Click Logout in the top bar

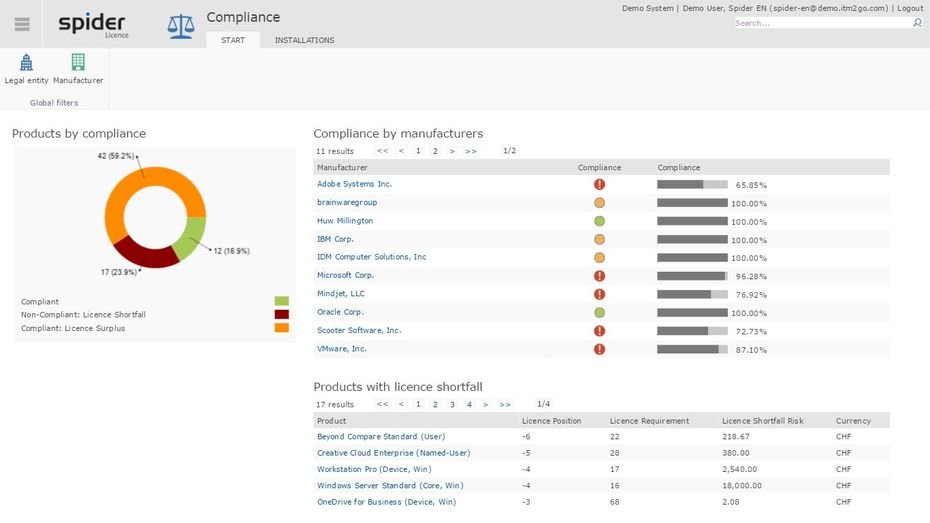point(910,8)
